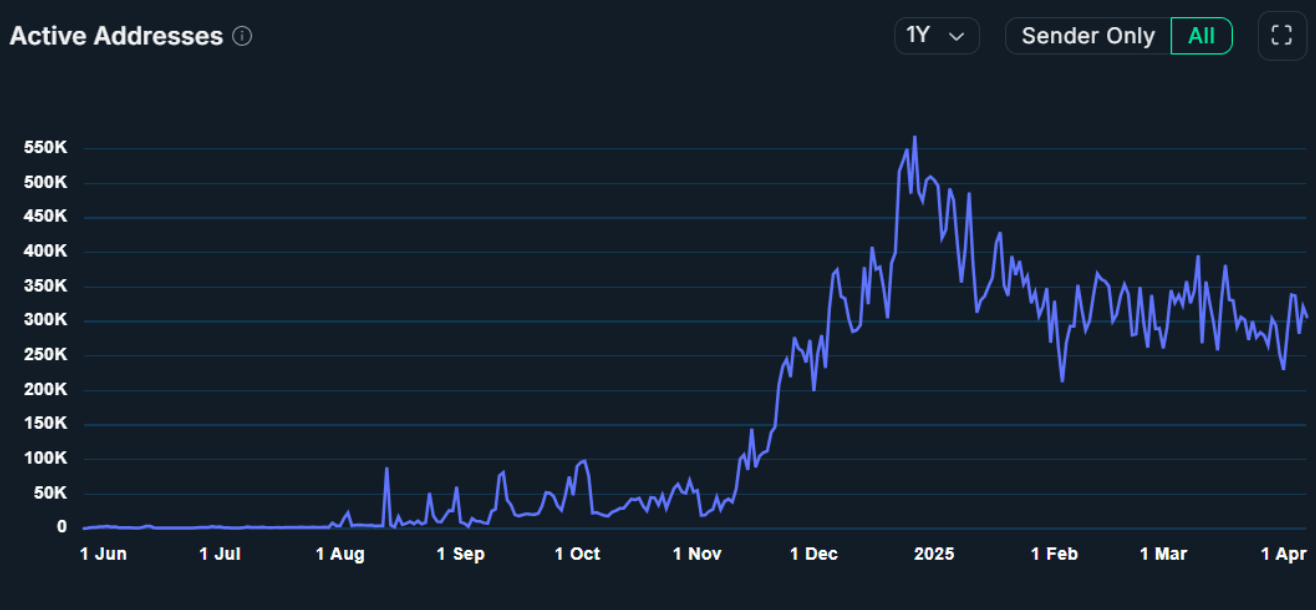The height and width of the screenshot is (610, 1316).
Task: Click the 1 Jun x-axis label
Action: (103, 554)
